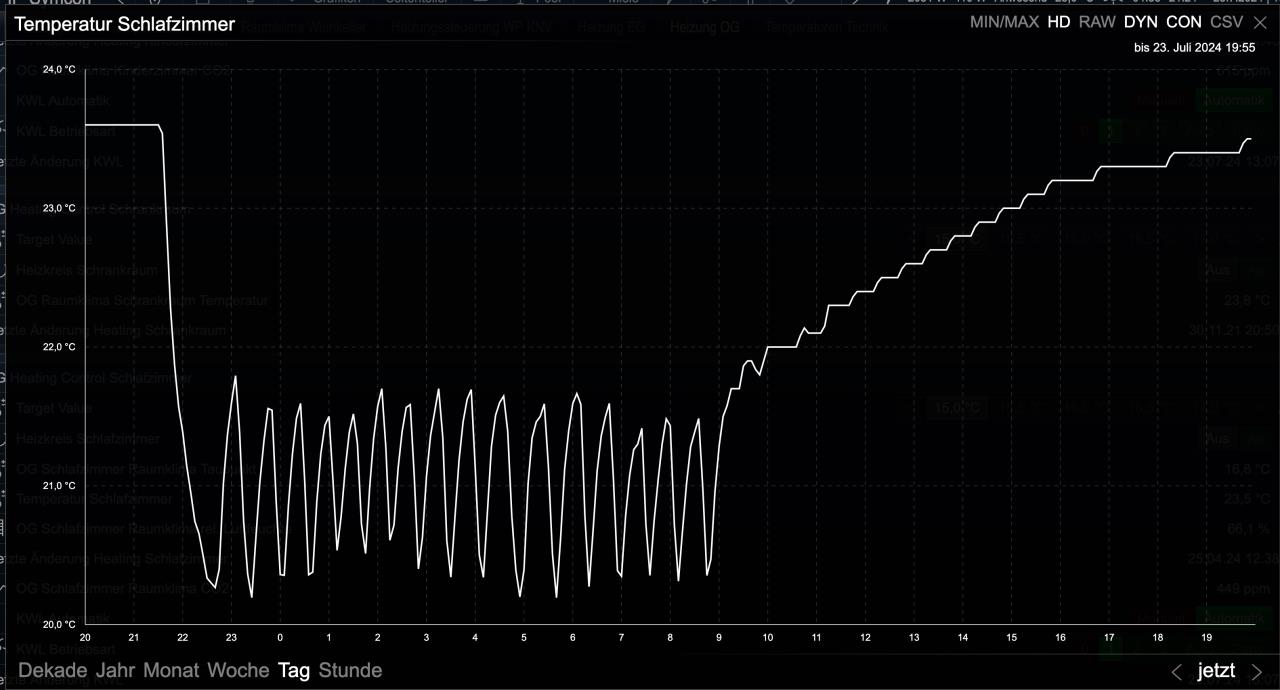Click the 20,0 °C axis label
The image size is (1280, 690).
pyautogui.click(x=59, y=624)
